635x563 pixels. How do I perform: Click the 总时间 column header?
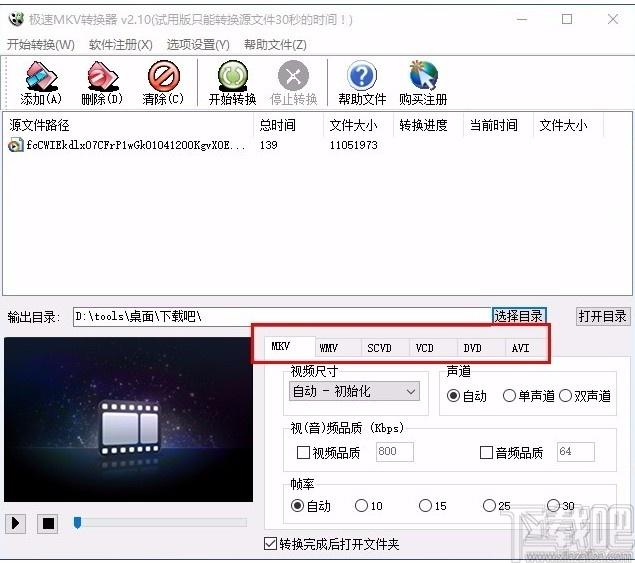coord(288,125)
